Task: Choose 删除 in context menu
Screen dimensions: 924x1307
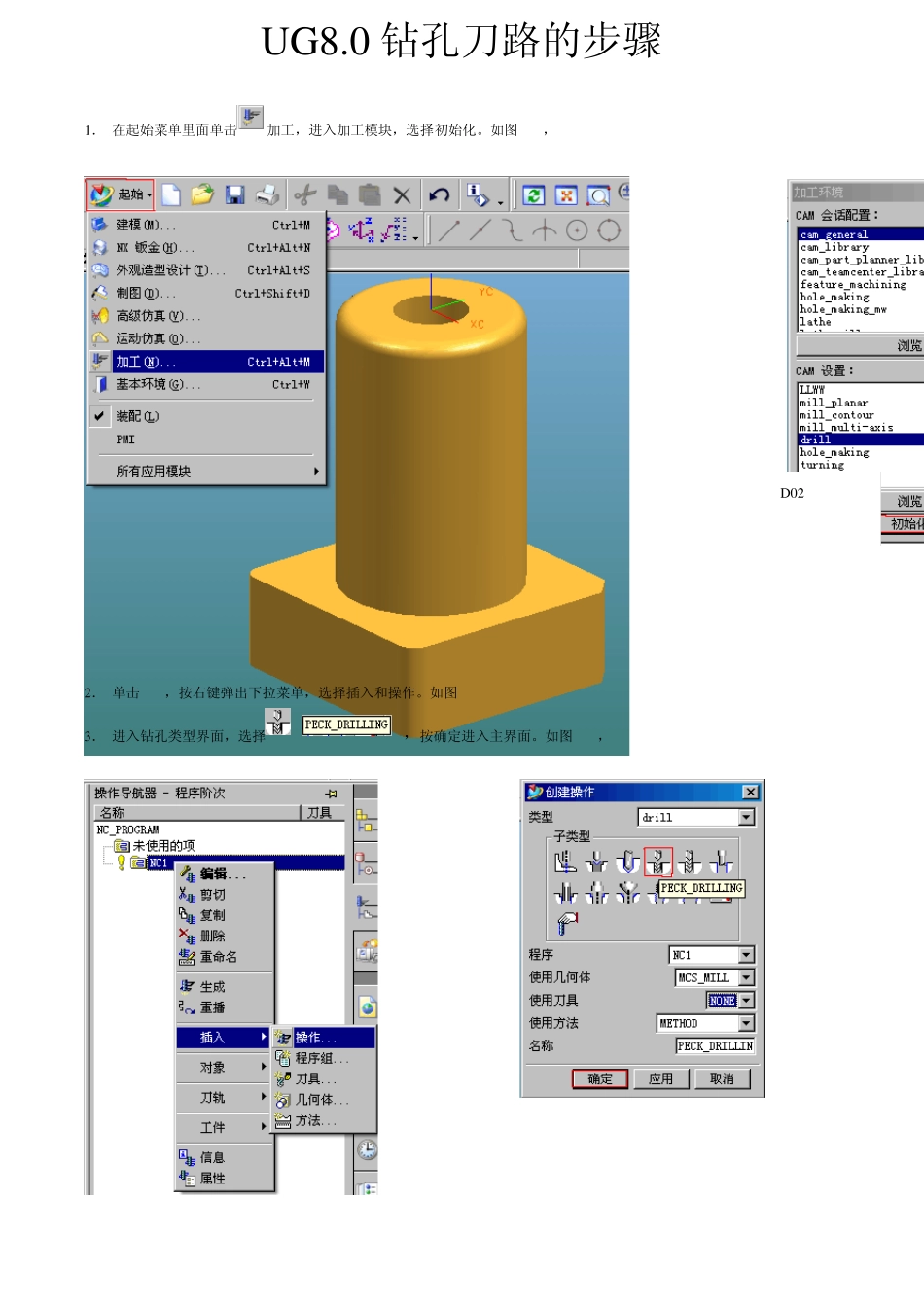Action: click(226, 936)
